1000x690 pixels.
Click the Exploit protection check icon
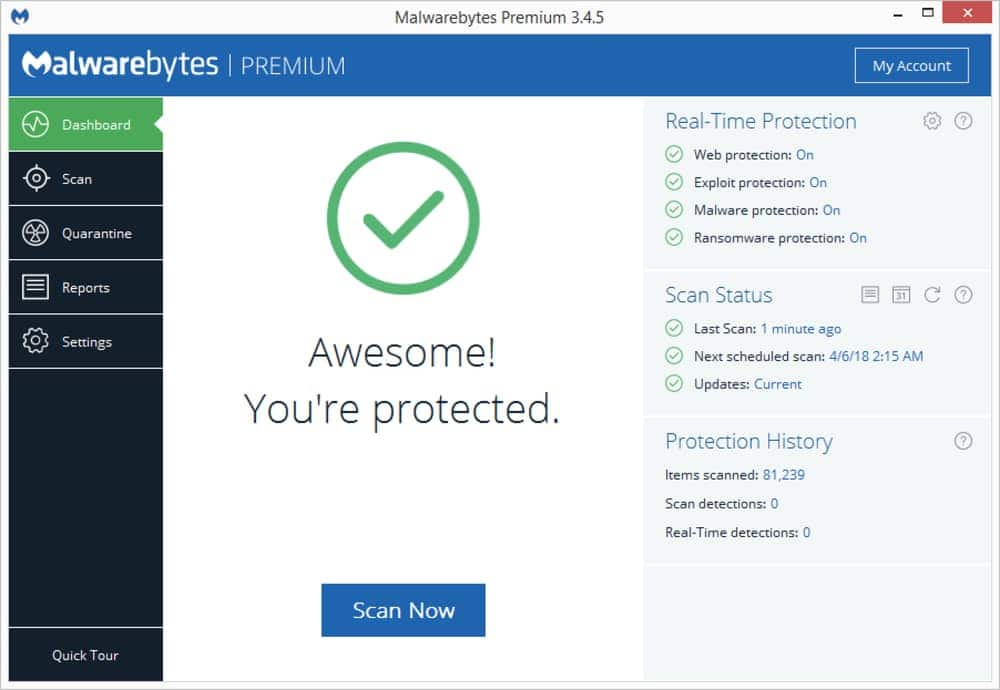point(674,182)
